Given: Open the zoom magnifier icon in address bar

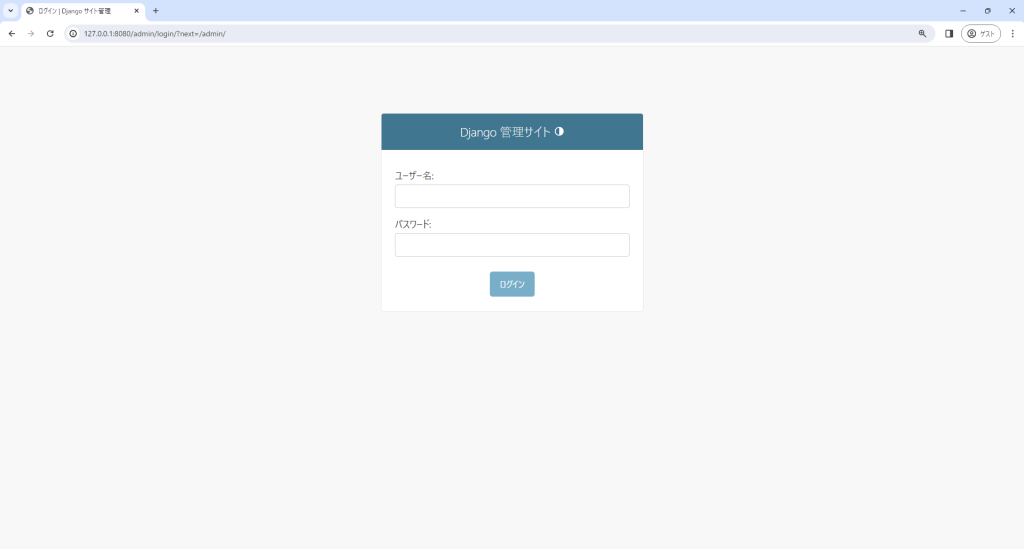Looking at the screenshot, I should click(922, 33).
